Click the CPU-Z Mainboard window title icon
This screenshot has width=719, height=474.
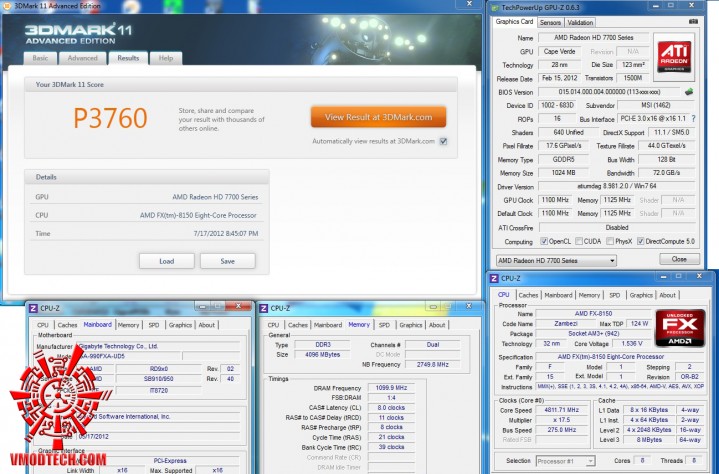point(33,309)
